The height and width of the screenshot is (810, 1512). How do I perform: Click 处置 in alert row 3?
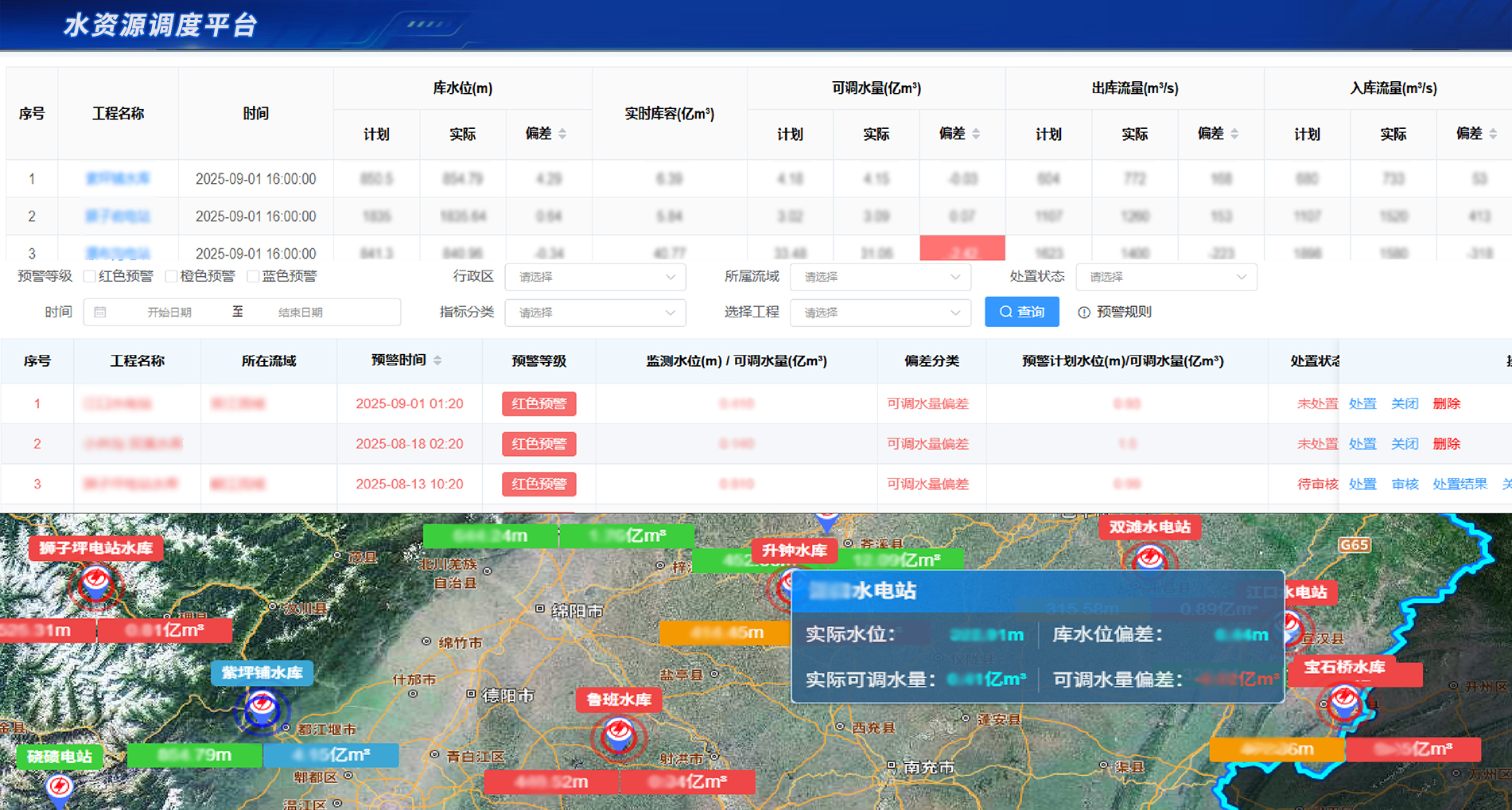click(x=1362, y=484)
